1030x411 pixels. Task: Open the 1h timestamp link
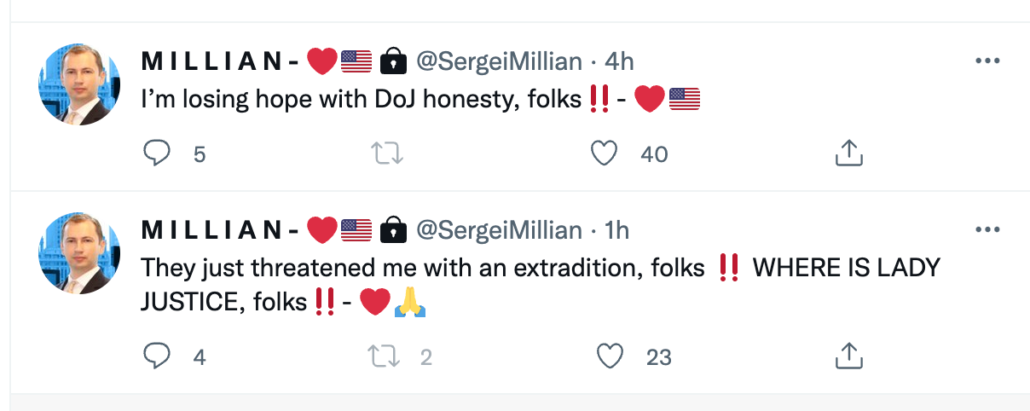click(617, 230)
